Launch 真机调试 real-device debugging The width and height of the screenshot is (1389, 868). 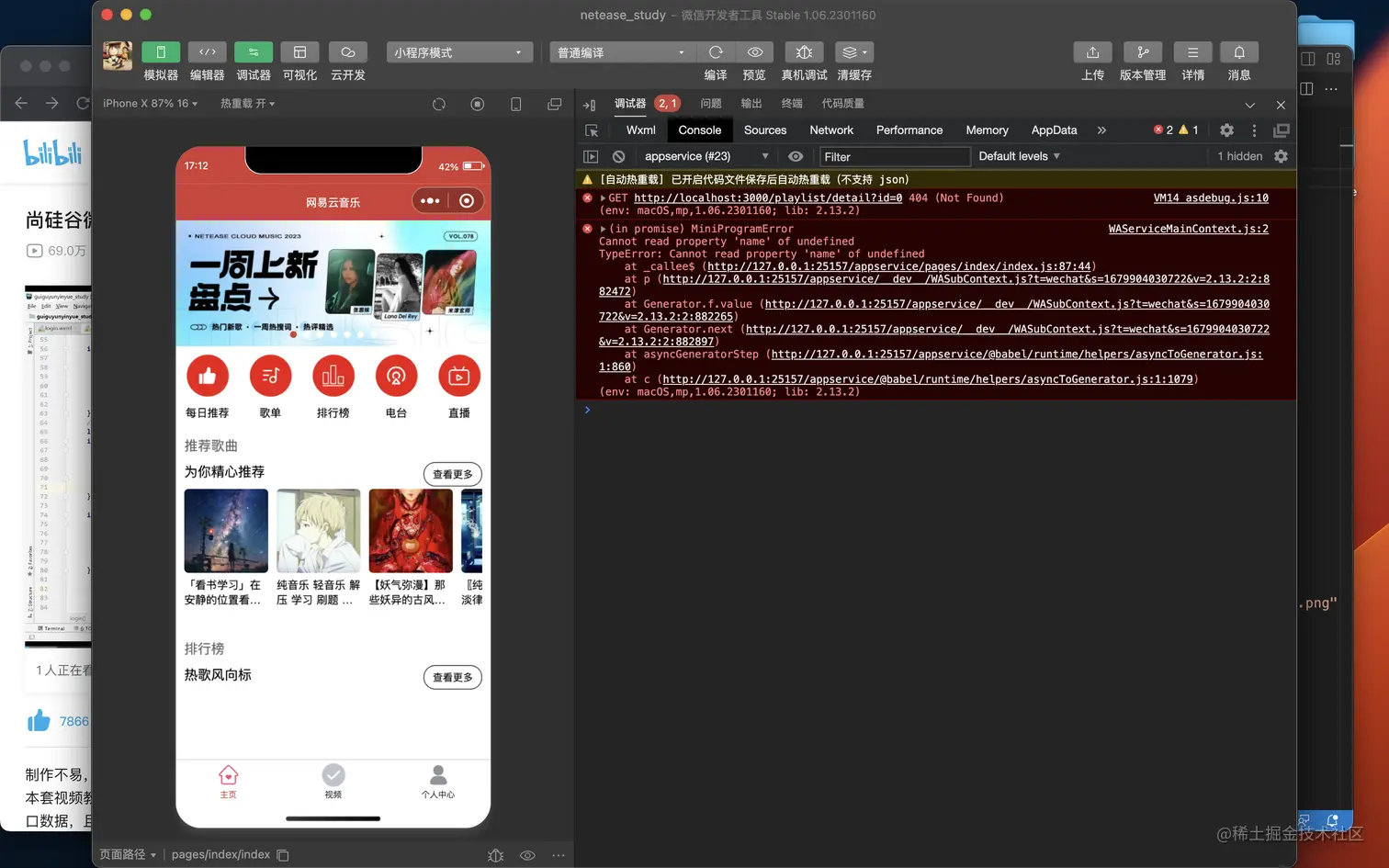click(803, 52)
